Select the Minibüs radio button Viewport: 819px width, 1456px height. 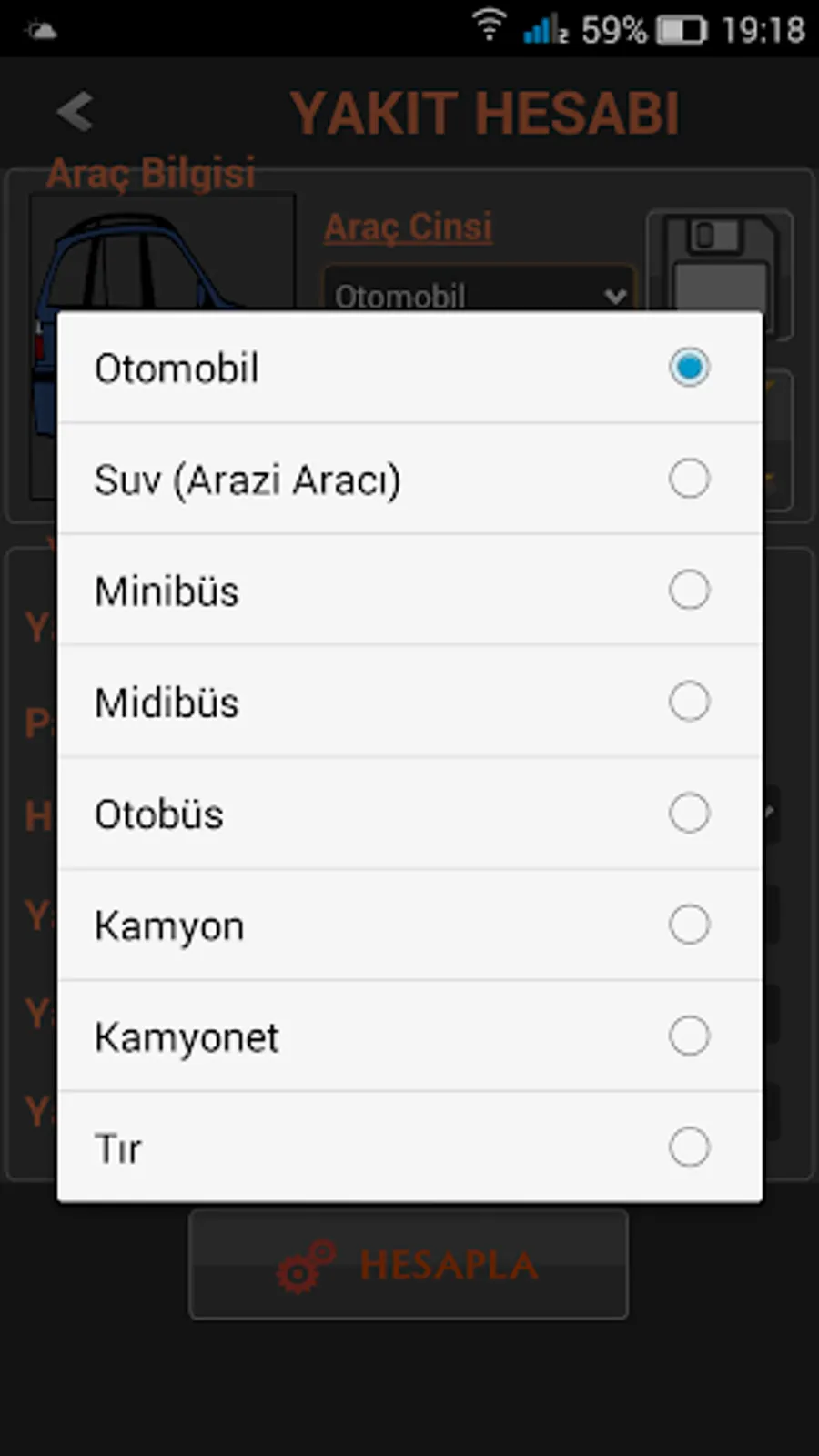pos(689,590)
